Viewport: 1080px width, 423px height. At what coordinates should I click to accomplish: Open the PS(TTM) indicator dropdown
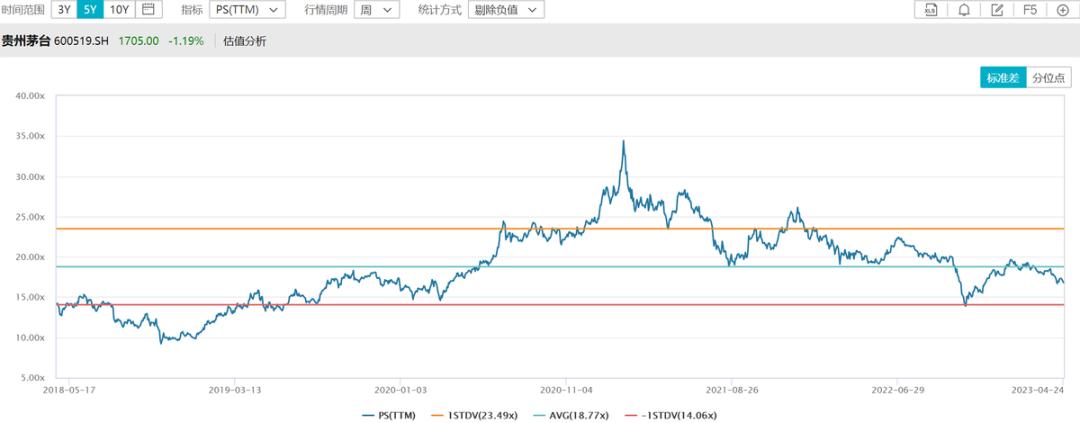247,10
